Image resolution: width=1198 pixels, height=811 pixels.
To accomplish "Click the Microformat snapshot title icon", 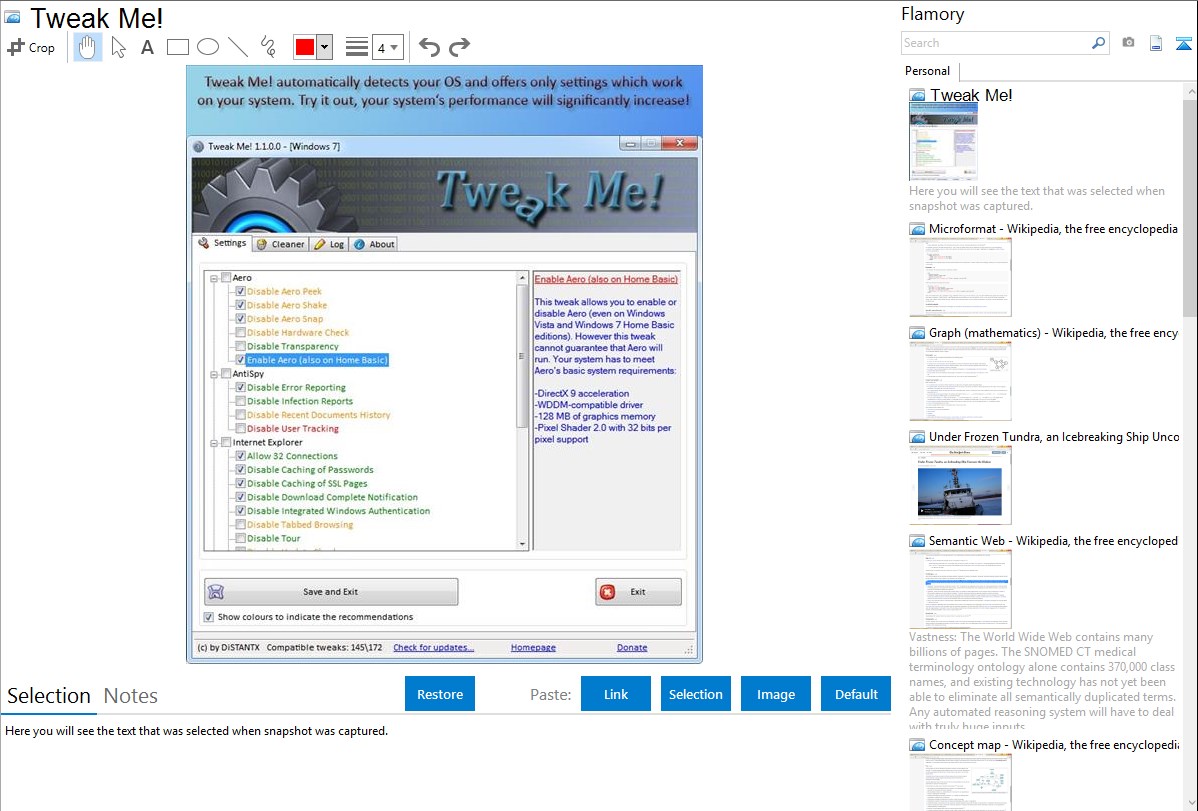I will click(917, 229).
